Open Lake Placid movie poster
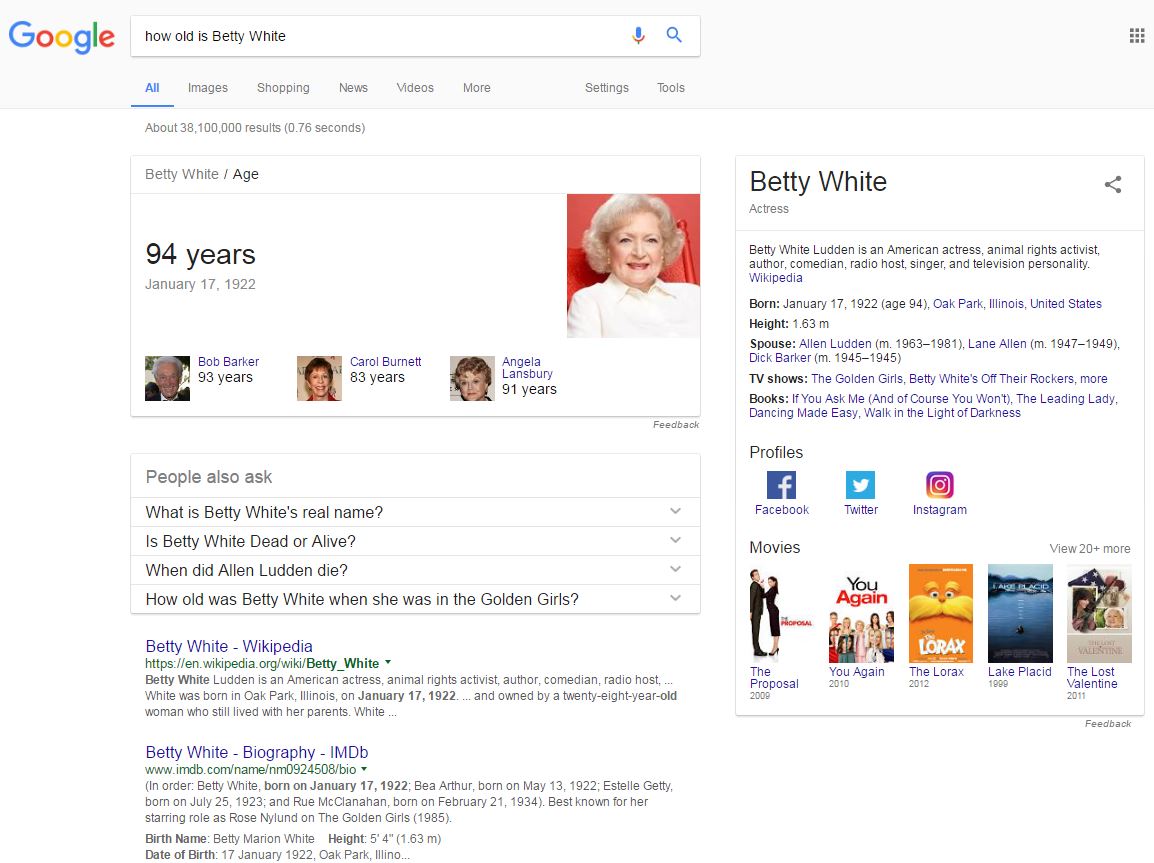 1020,614
